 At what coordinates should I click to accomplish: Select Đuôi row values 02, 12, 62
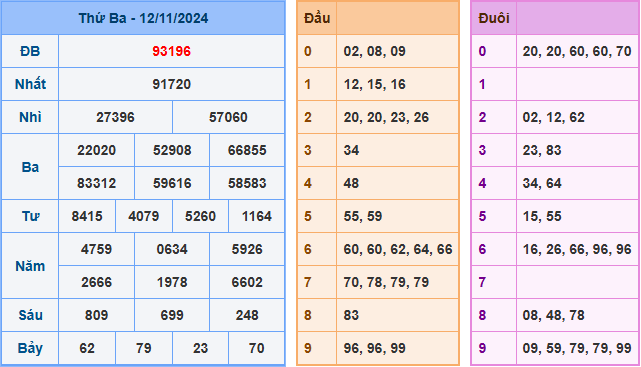tap(554, 117)
